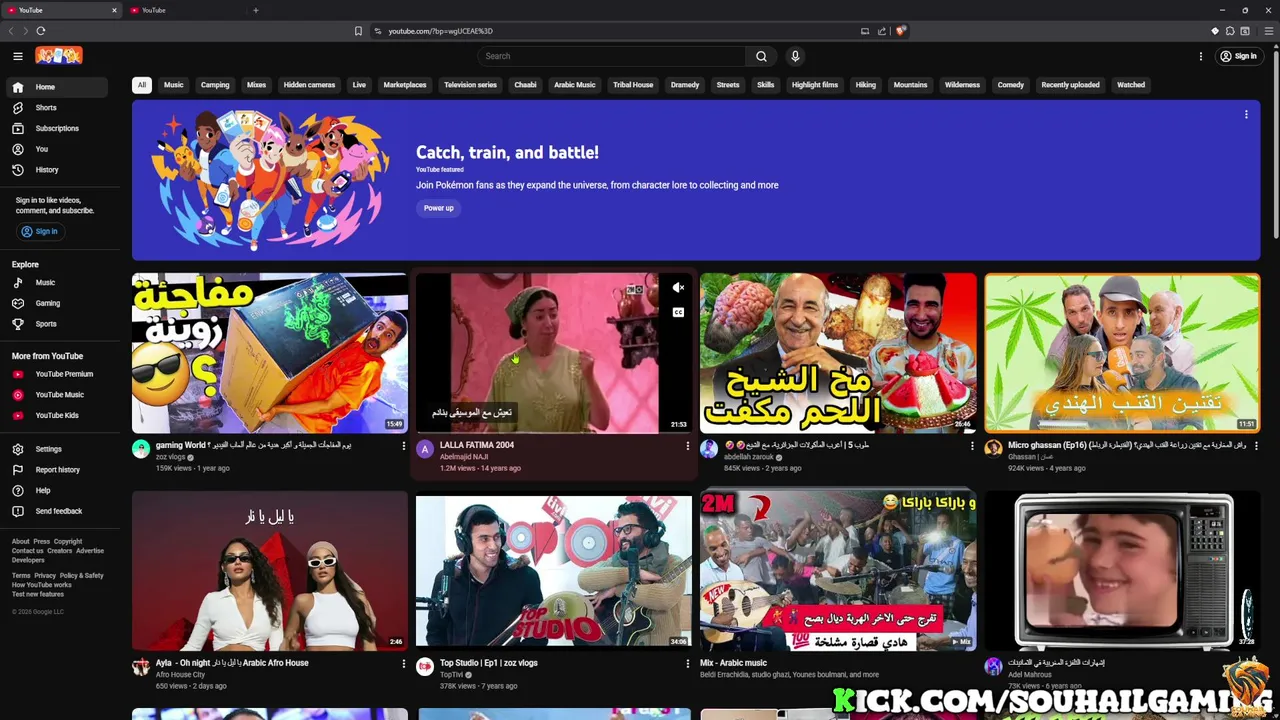Open YouTube Music link
The height and width of the screenshot is (720, 1280).
pos(56,395)
